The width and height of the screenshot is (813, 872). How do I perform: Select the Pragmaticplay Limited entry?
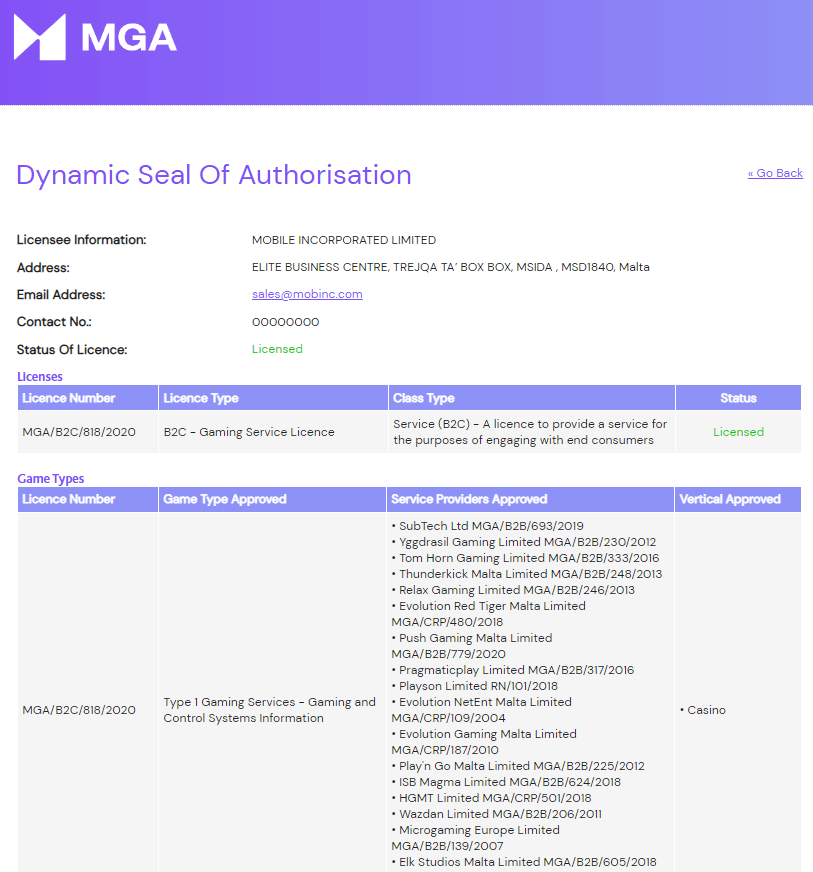tap(513, 670)
